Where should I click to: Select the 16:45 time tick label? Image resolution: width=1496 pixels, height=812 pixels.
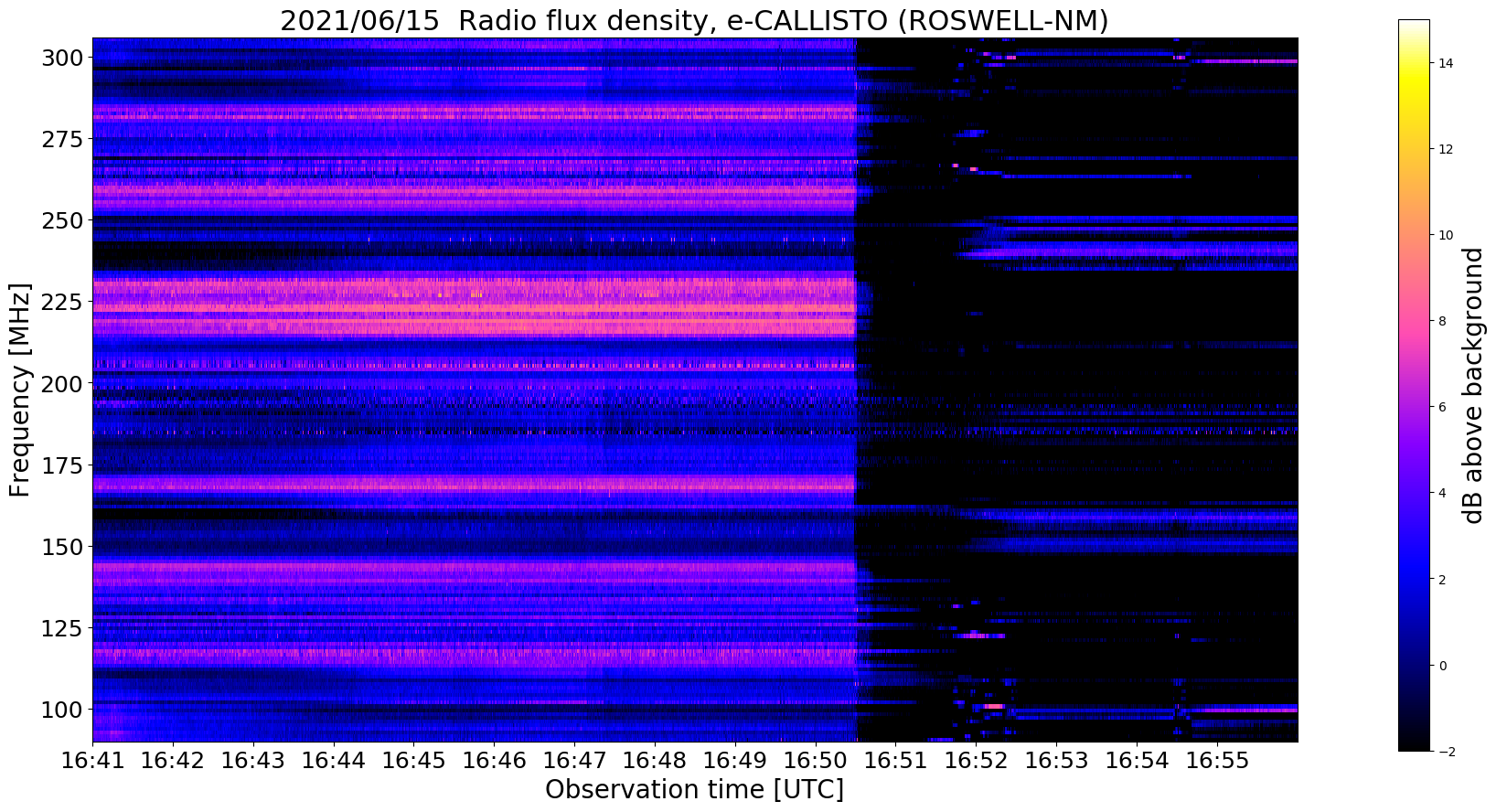pos(413,761)
